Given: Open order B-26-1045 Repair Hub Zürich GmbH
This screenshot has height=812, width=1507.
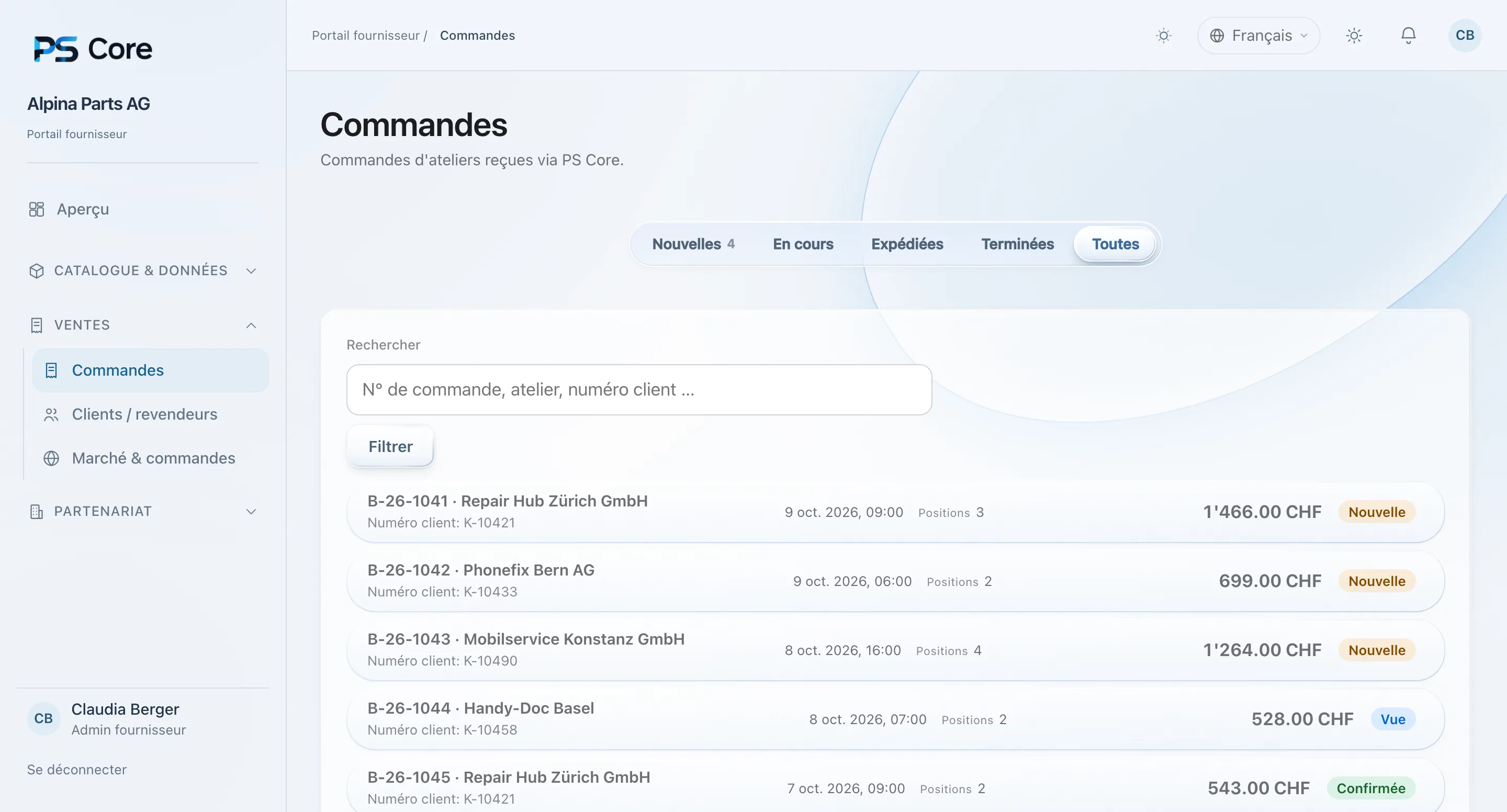Looking at the screenshot, I should pos(895,786).
